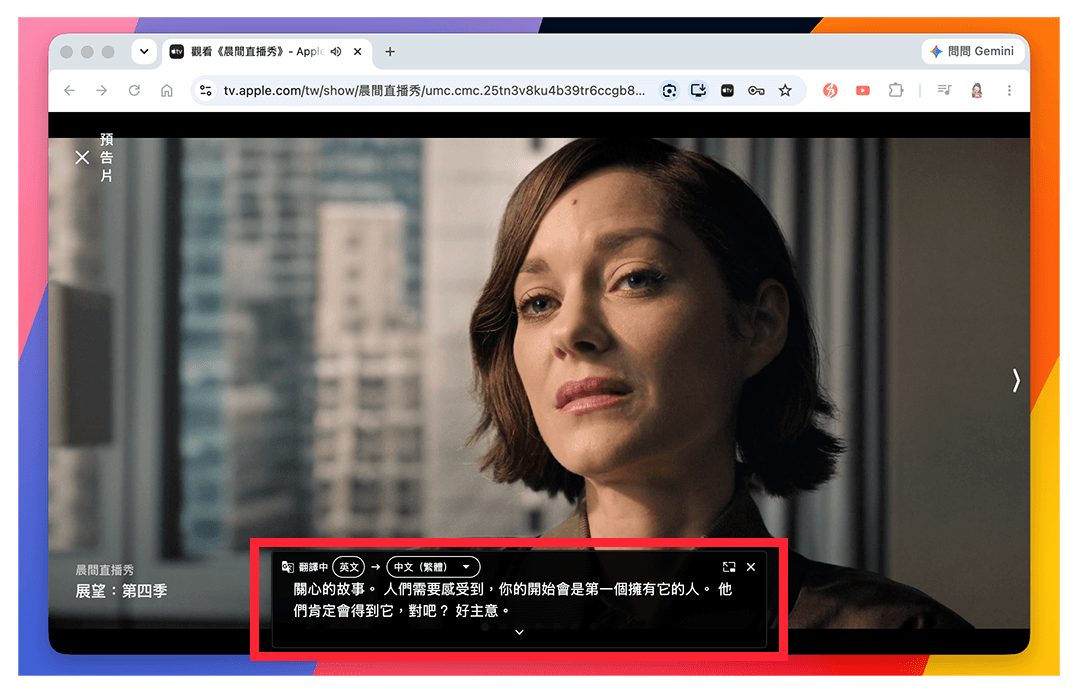View site information for tv.apple.com
Screen dimensions: 1080x698
point(205,91)
